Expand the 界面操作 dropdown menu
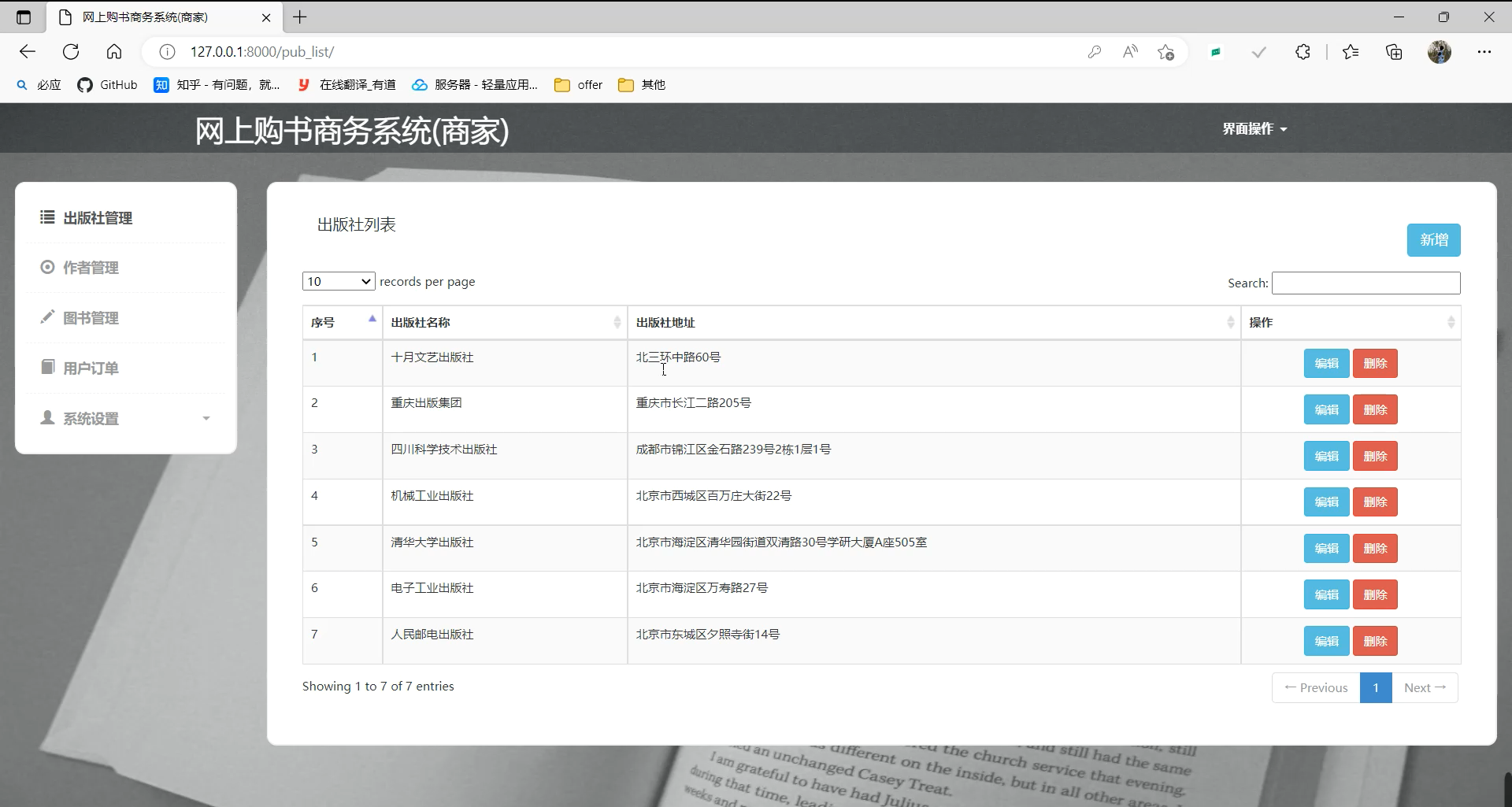Image resolution: width=1512 pixels, height=807 pixels. click(1254, 129)
